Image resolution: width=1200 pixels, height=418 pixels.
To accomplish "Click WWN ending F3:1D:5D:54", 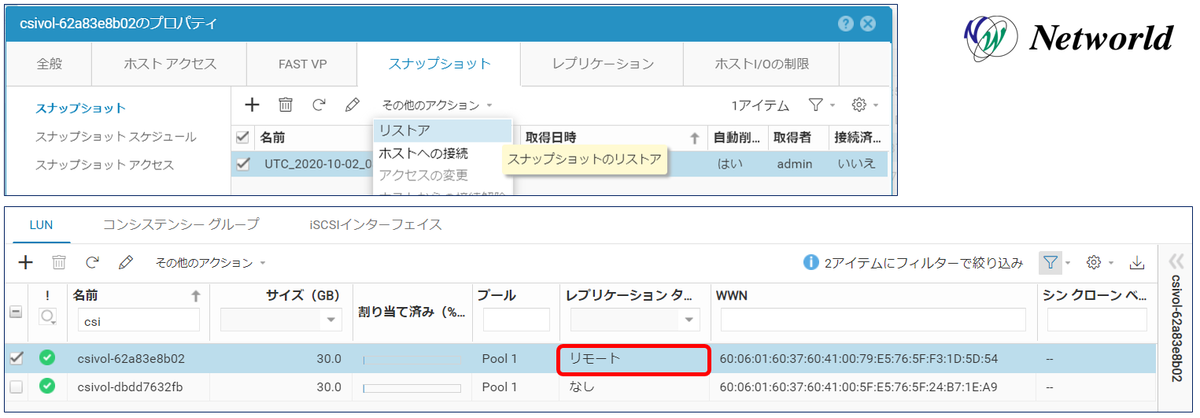I will [x=857, y=358].
